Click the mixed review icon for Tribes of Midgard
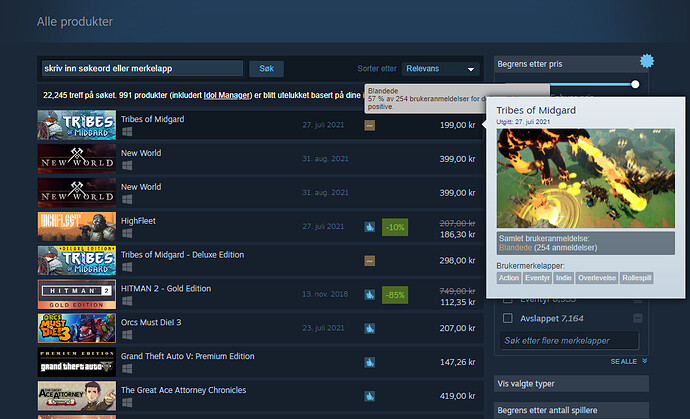 (370, 125)
